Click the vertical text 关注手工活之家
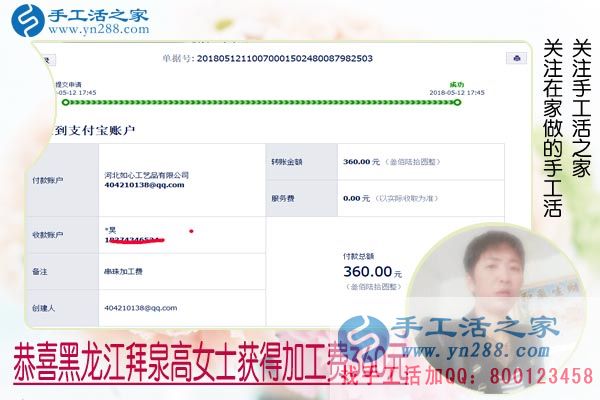600x400 pixels. pyautogui.click(x=582, y=108)
